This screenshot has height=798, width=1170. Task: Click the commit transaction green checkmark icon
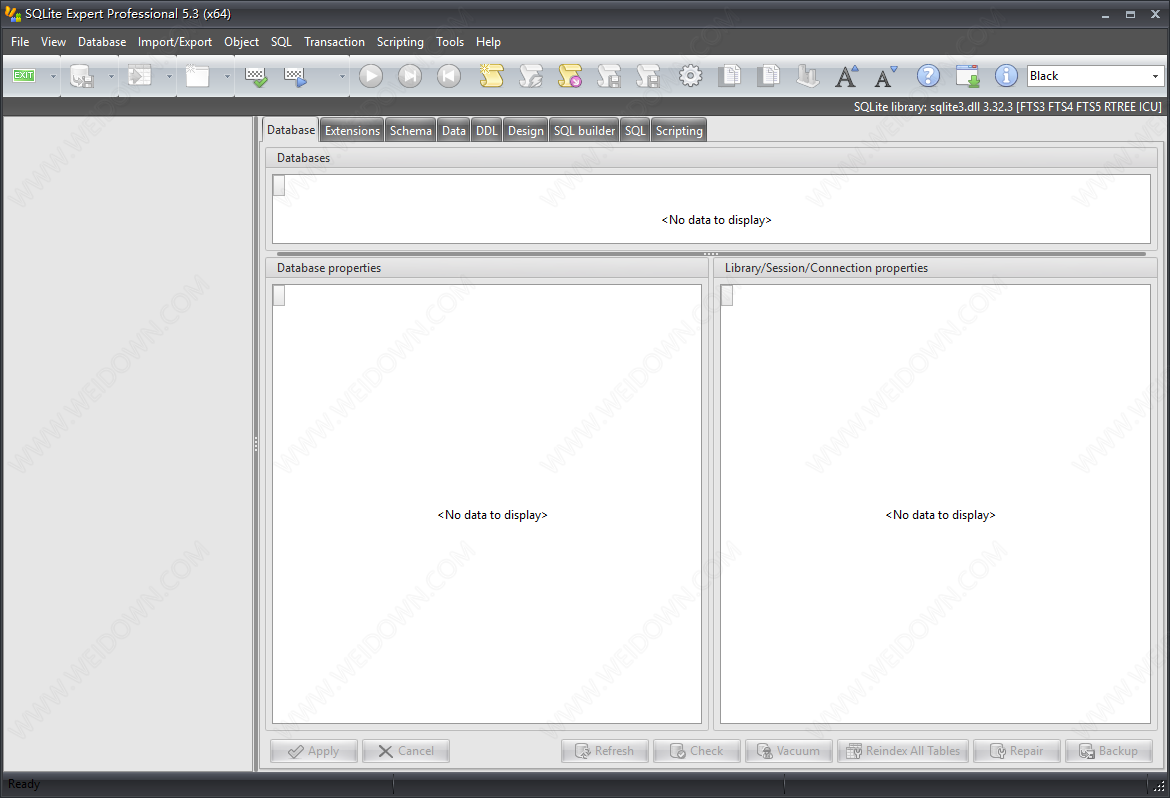pos(256,76)
